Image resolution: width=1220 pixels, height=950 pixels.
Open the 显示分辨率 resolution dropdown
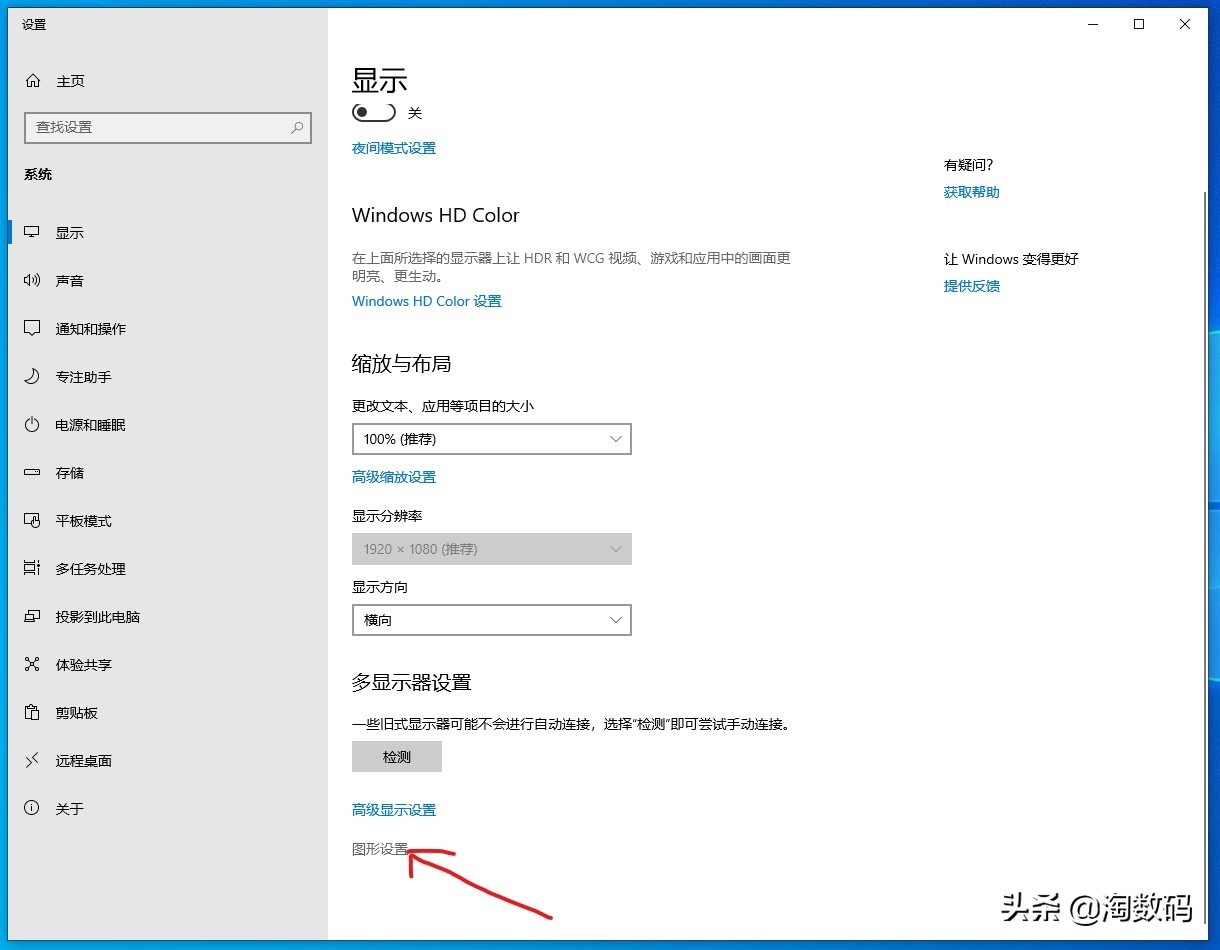491,549
